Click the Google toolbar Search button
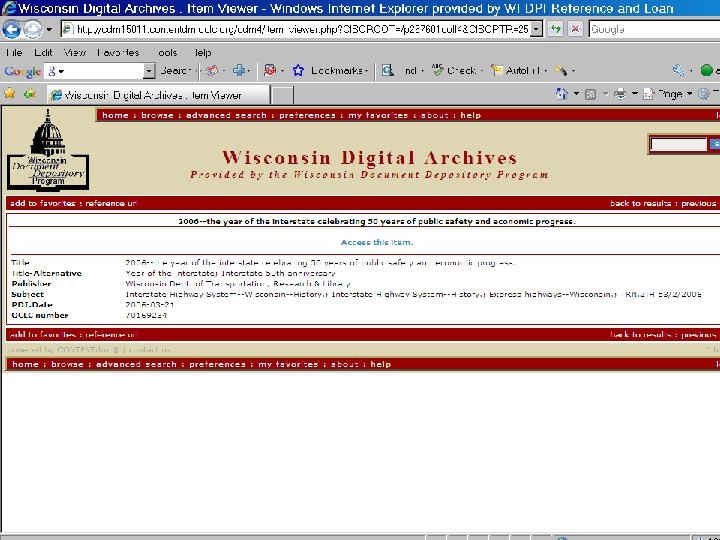 pos(175,70)
